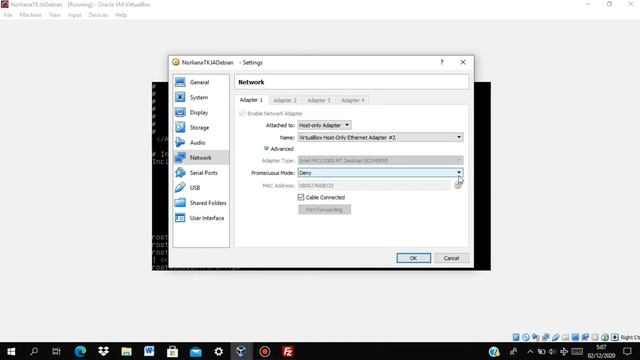Screen dimensions: 640x360
Task: Click keyboard capture icon in VM status bar
Action: click(615, 337)
